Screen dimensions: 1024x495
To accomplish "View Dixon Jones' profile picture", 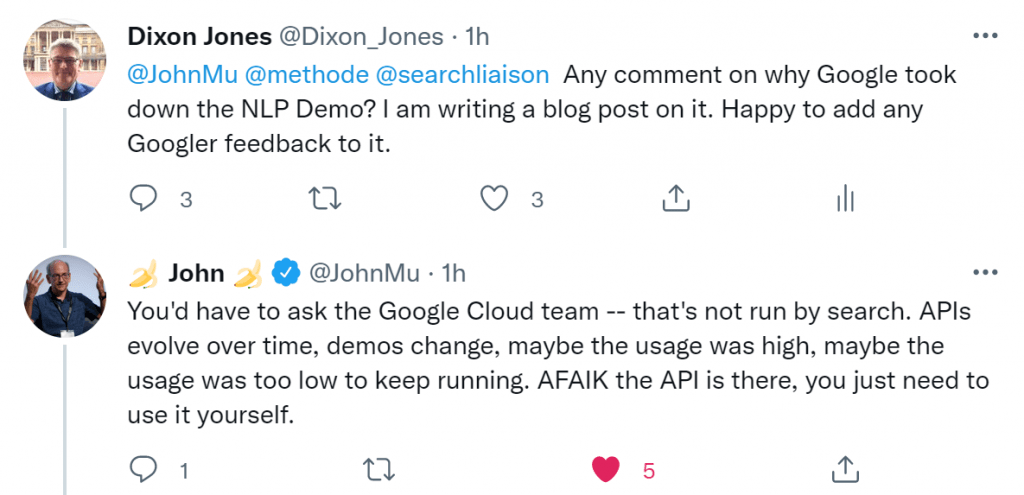I will tap(65, 60).
